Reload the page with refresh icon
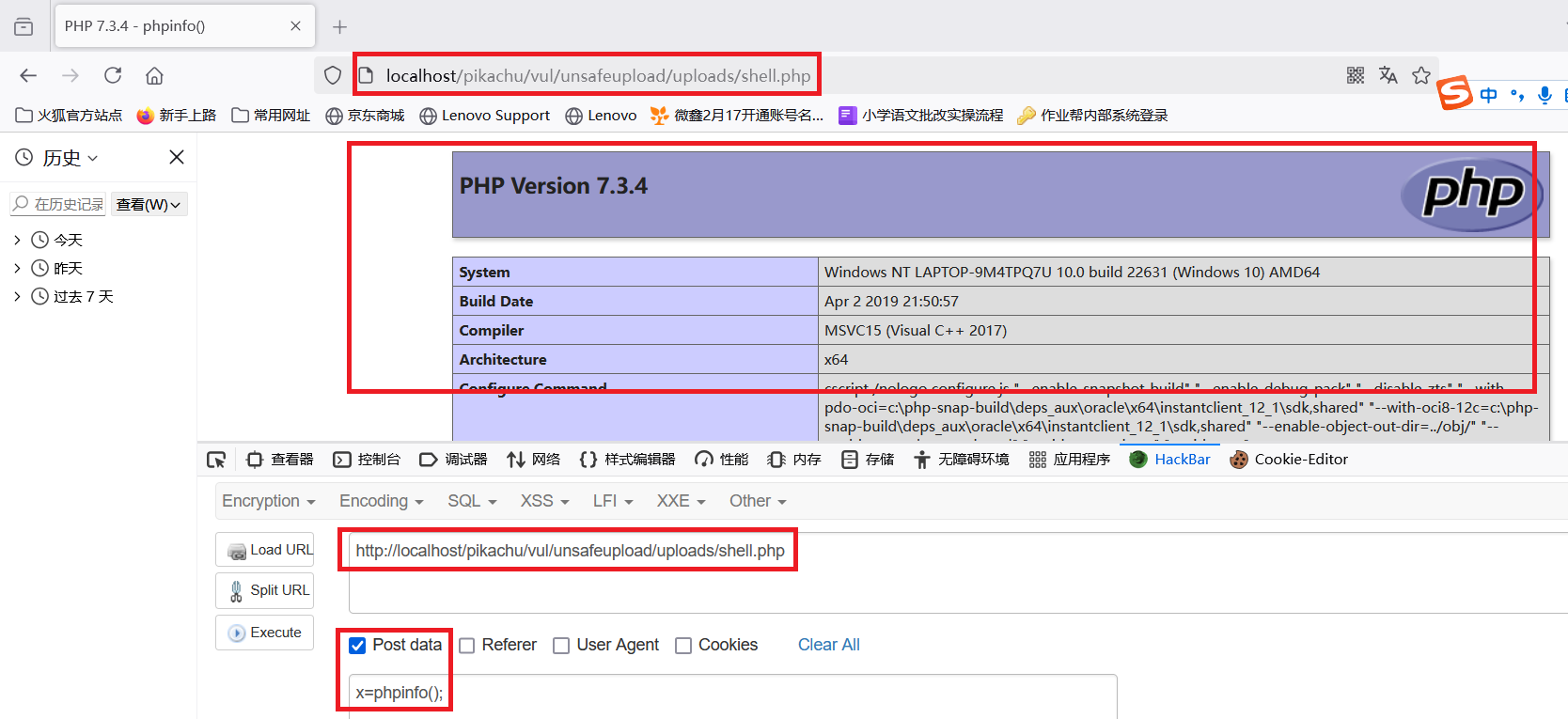The image size is (1568, 719). 113,75
